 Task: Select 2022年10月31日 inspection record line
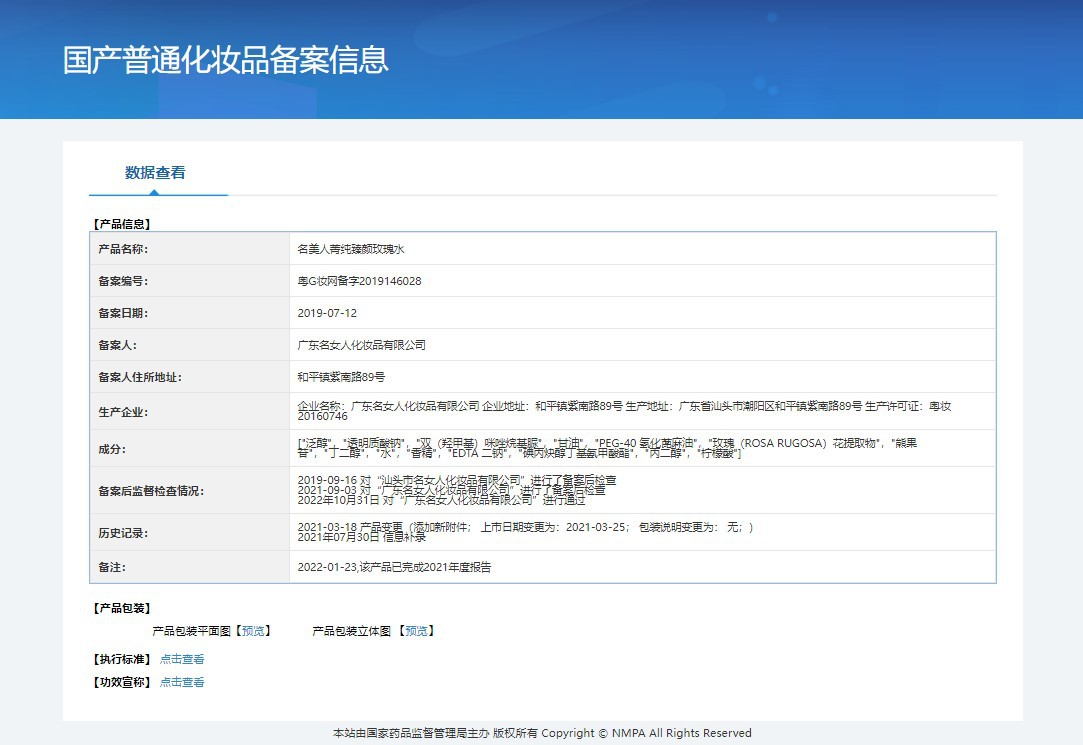point(441,500)
